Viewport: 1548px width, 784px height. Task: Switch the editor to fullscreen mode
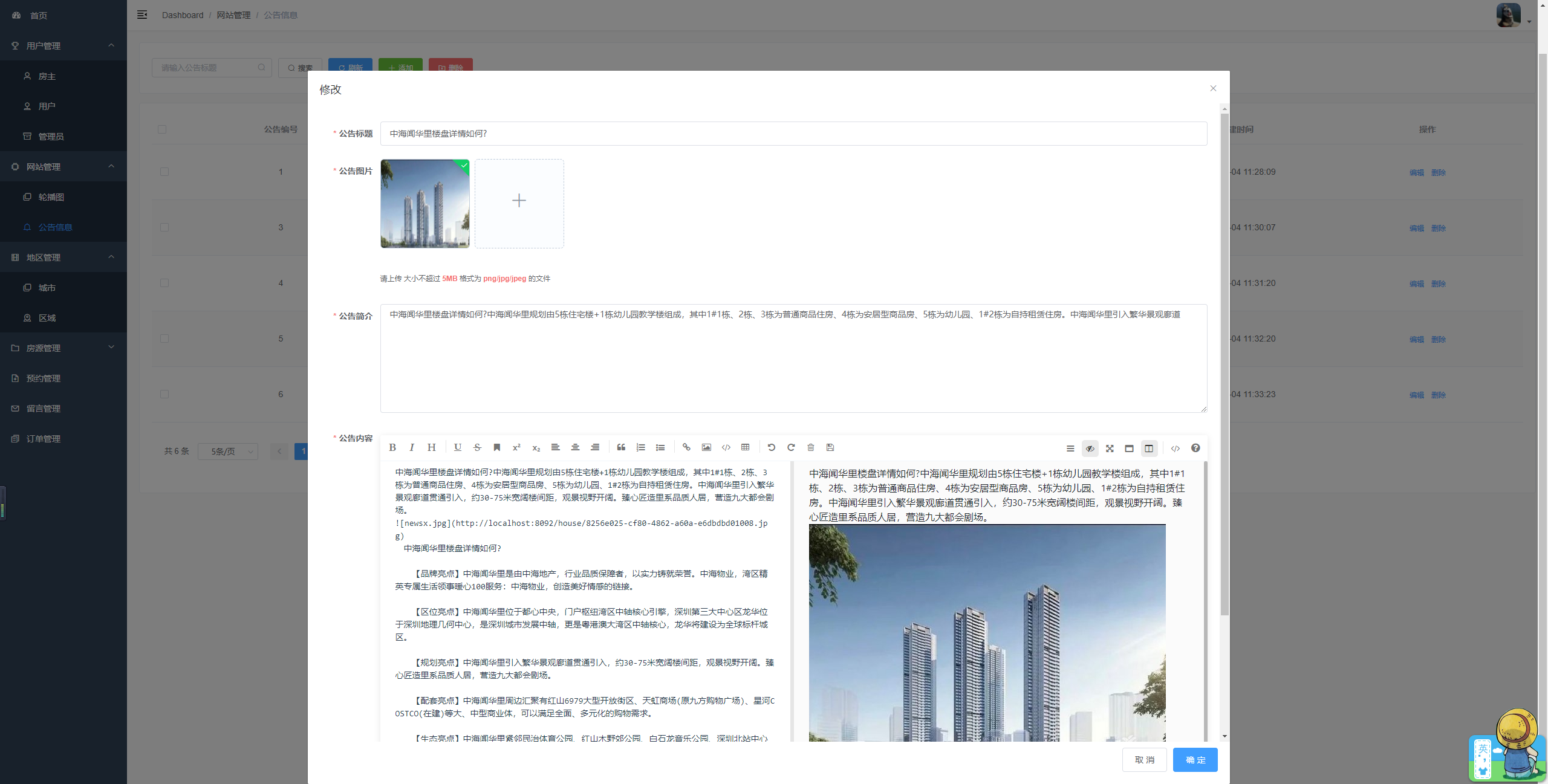click(1110, 449)
